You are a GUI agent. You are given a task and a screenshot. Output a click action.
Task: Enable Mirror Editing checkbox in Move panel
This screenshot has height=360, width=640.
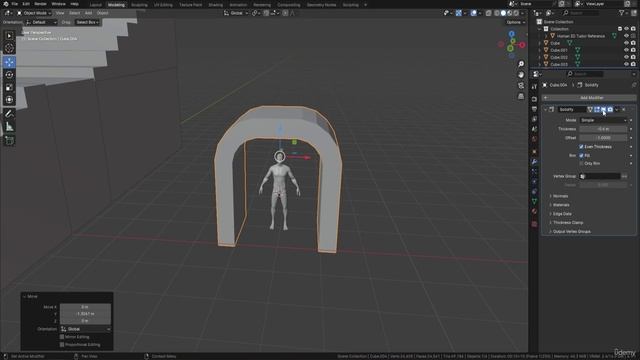(x=62, y=337)
